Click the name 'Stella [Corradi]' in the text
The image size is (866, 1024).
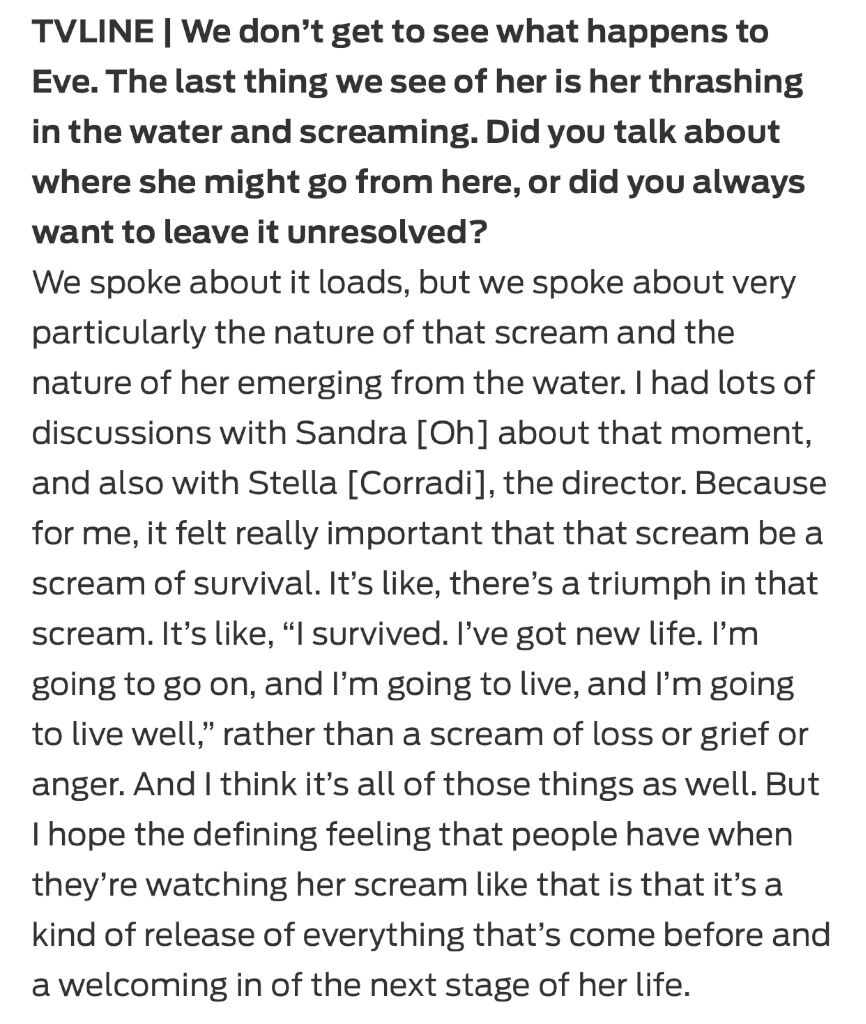point(366,483)
